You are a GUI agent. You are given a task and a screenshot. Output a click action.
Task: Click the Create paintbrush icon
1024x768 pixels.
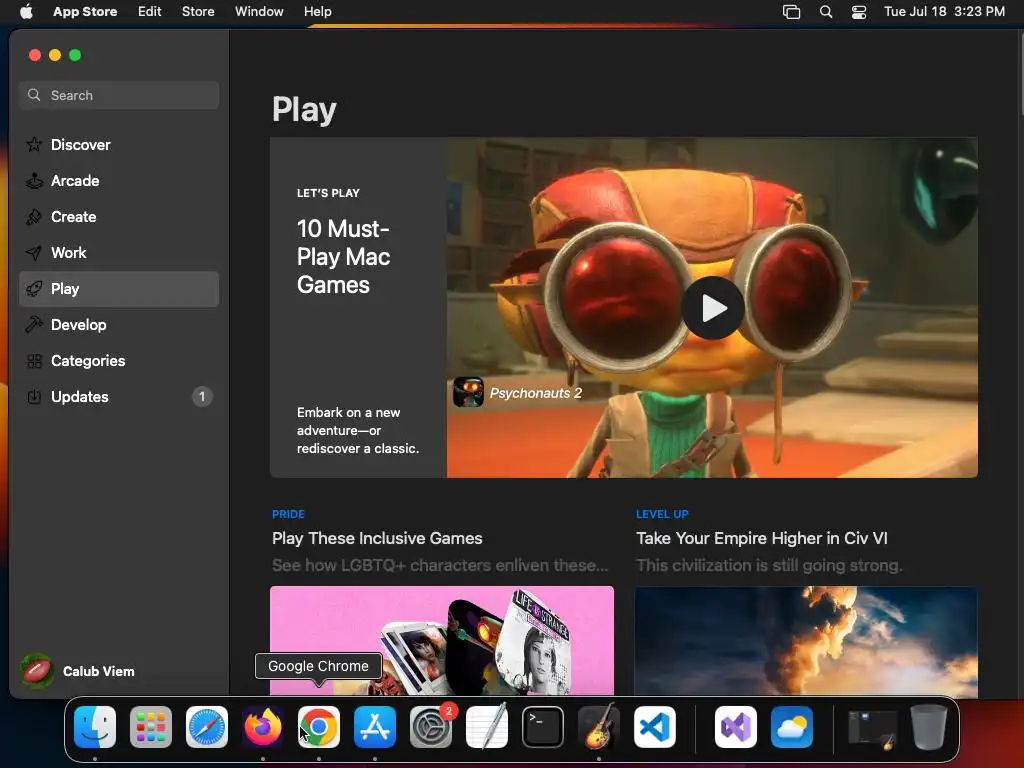[x=34, y=216]
